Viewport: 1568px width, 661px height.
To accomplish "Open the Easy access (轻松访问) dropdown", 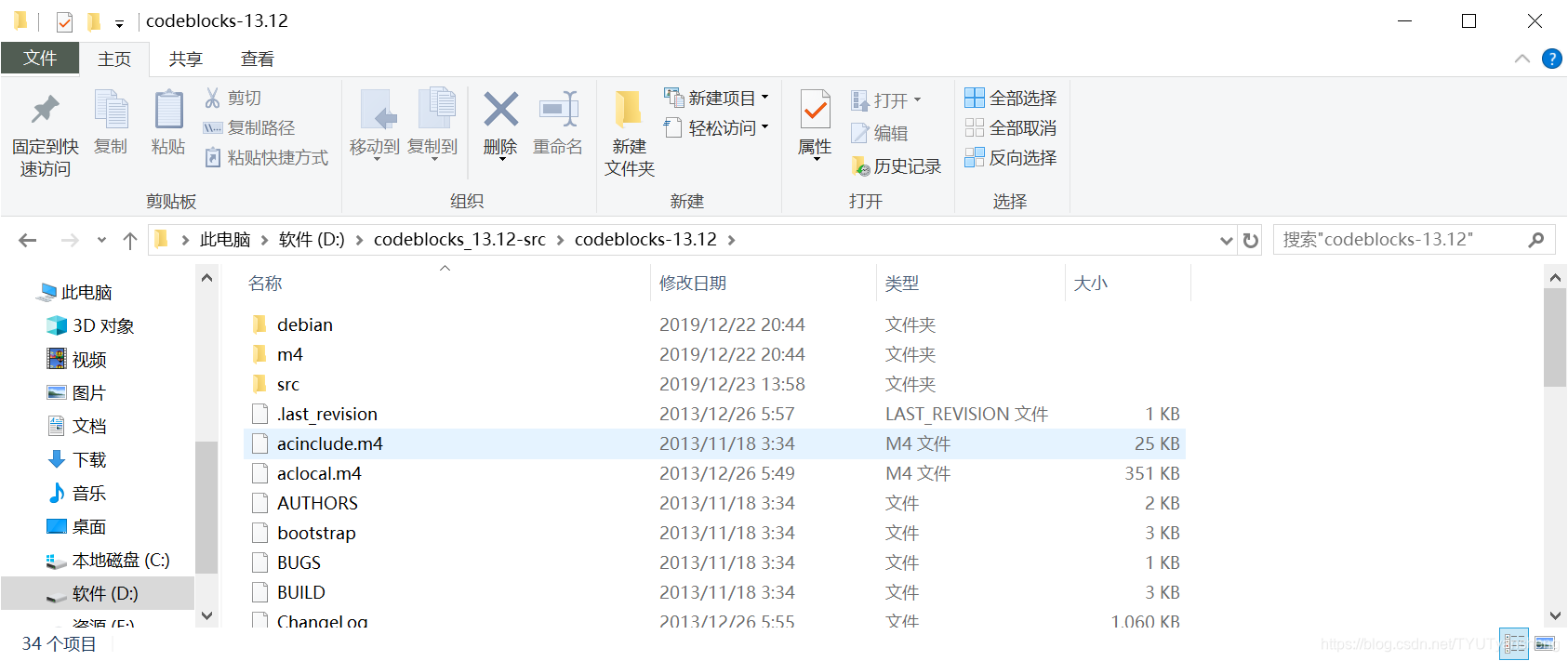I will (x=716, y=127).
